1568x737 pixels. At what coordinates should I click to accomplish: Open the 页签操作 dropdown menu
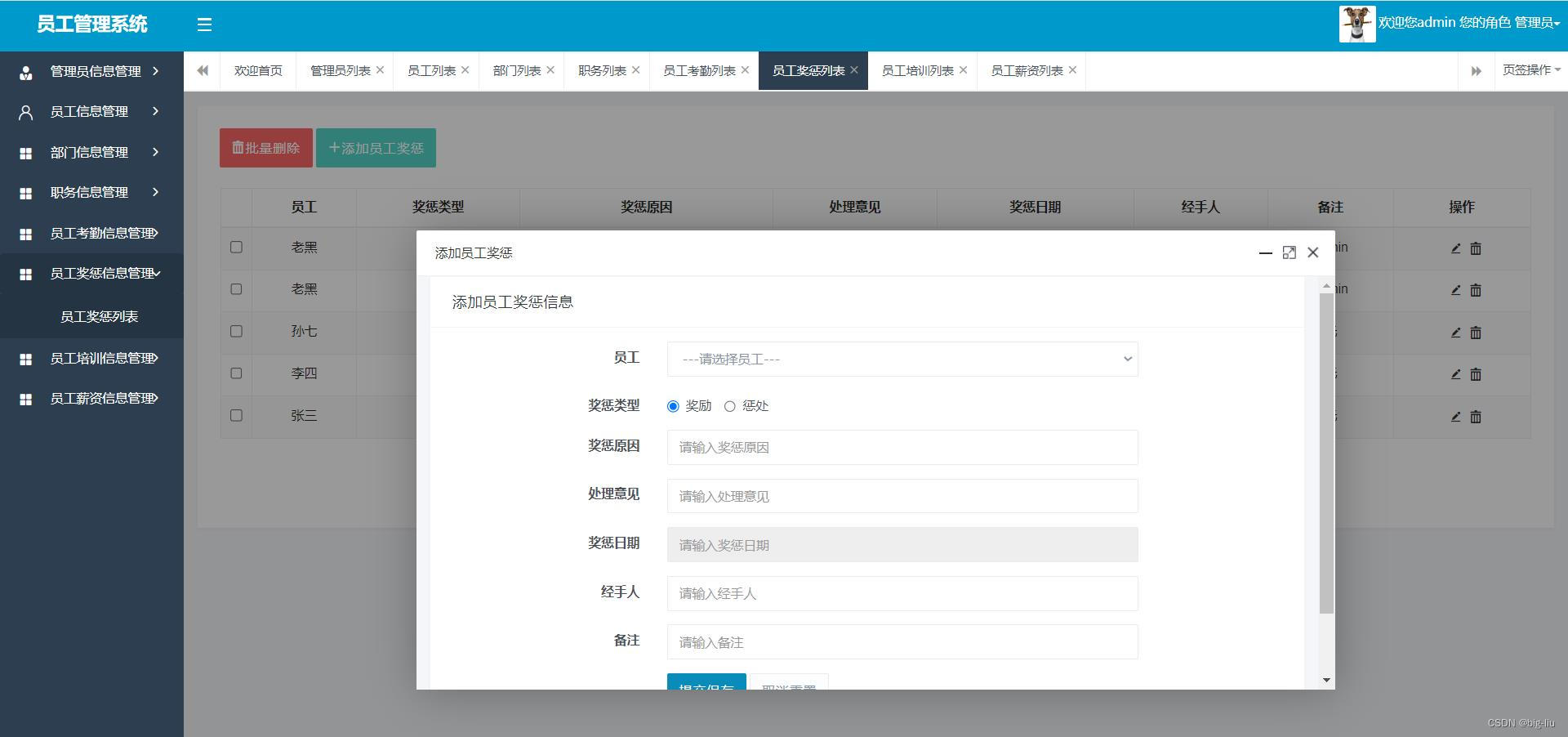(1530, 70)
